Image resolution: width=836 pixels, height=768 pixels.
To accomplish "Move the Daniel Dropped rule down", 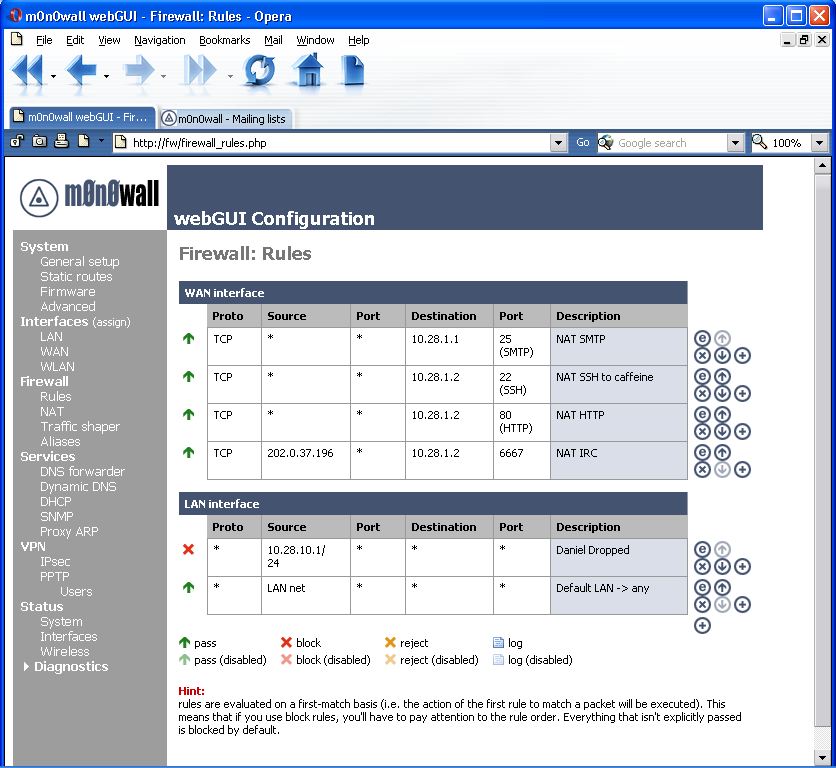I will [x=722, y=566].
